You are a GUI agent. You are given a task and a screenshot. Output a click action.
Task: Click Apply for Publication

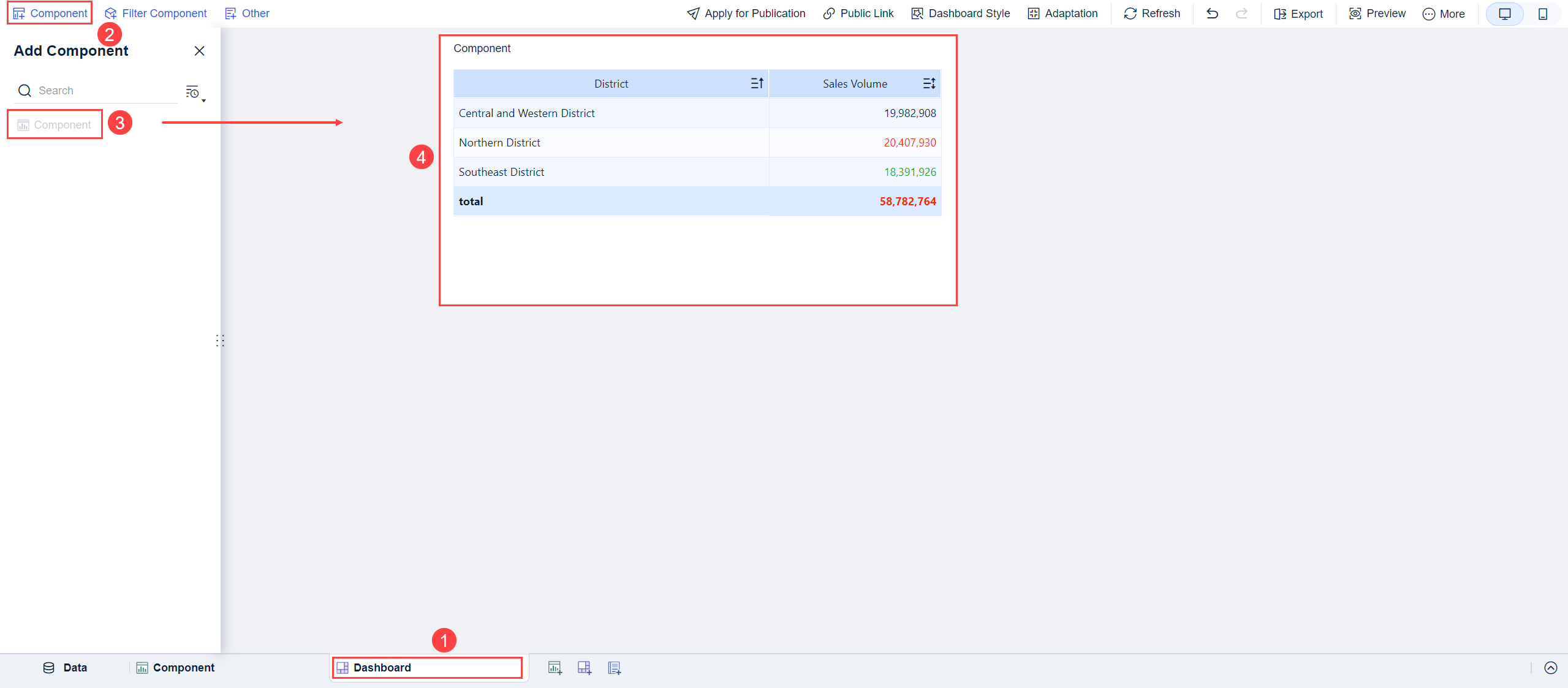click(x=746, y=13)
